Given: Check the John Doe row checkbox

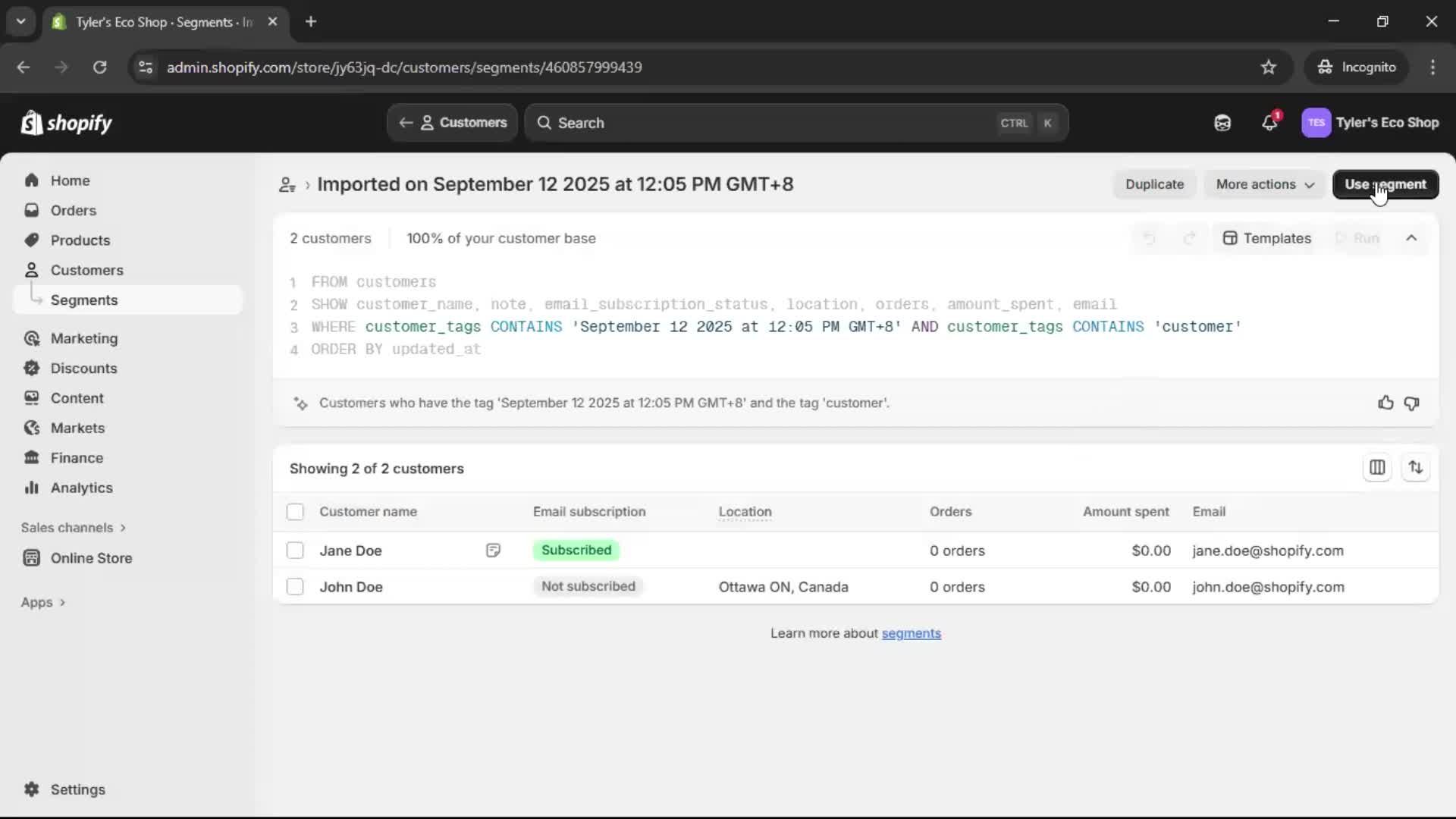Looking at the screenshot, I should (x=295, y=586).
